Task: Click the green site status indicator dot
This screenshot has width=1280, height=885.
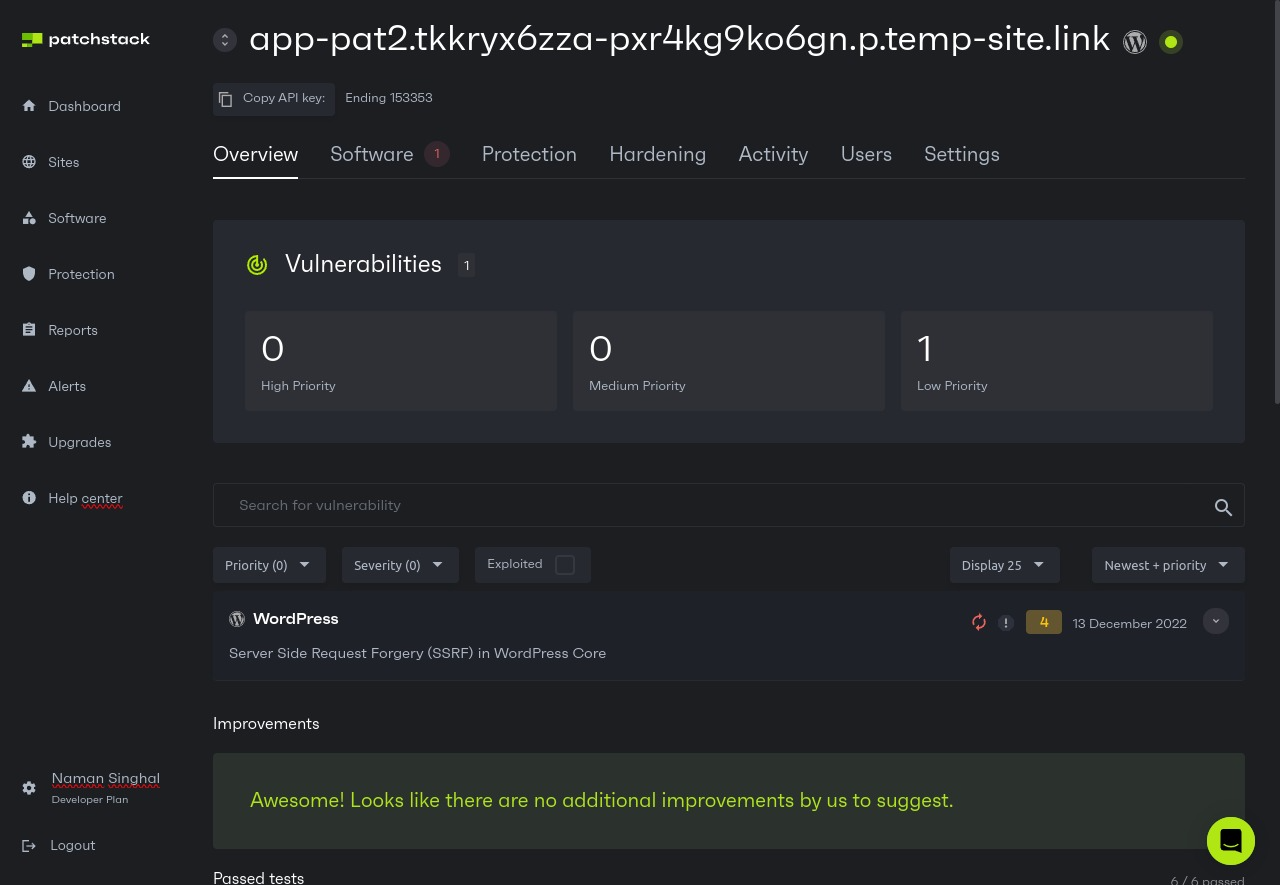Action: tap(1170, 42)
